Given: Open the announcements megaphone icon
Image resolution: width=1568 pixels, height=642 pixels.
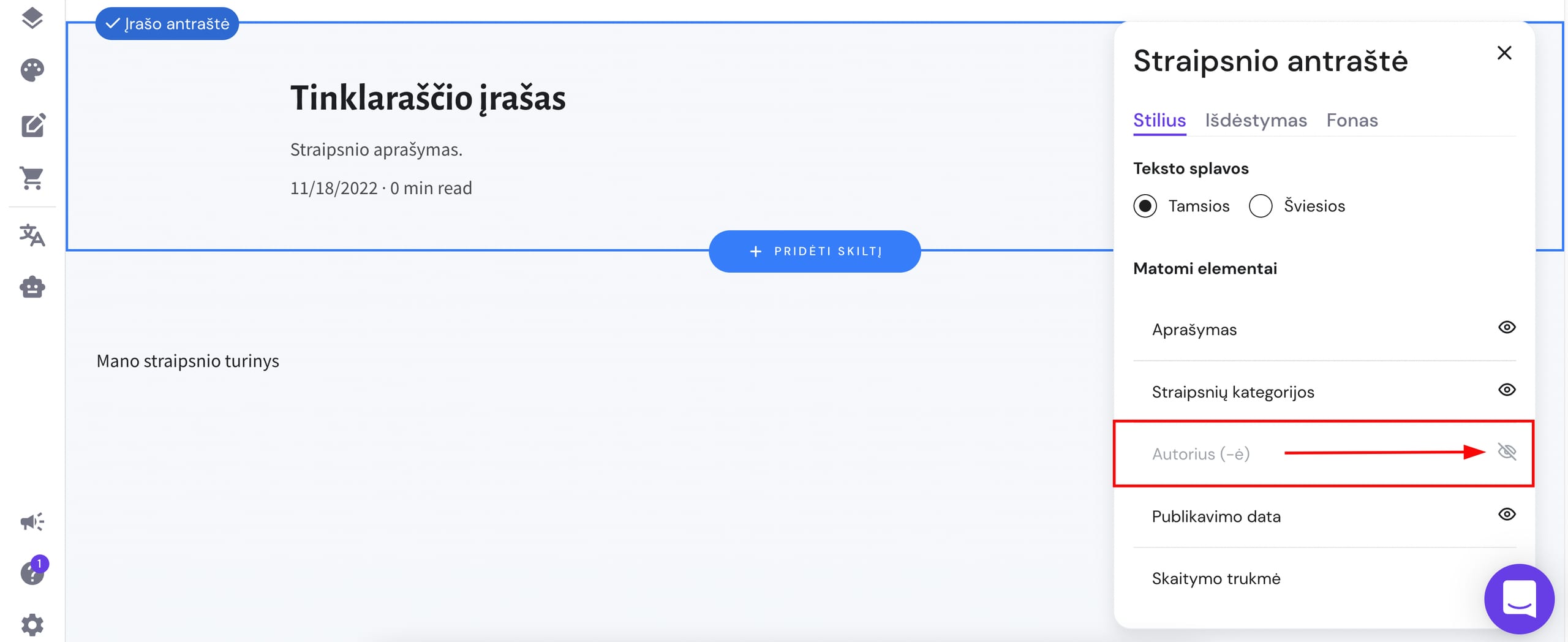Looking at the screenshot, I should [x=32, y=521].
